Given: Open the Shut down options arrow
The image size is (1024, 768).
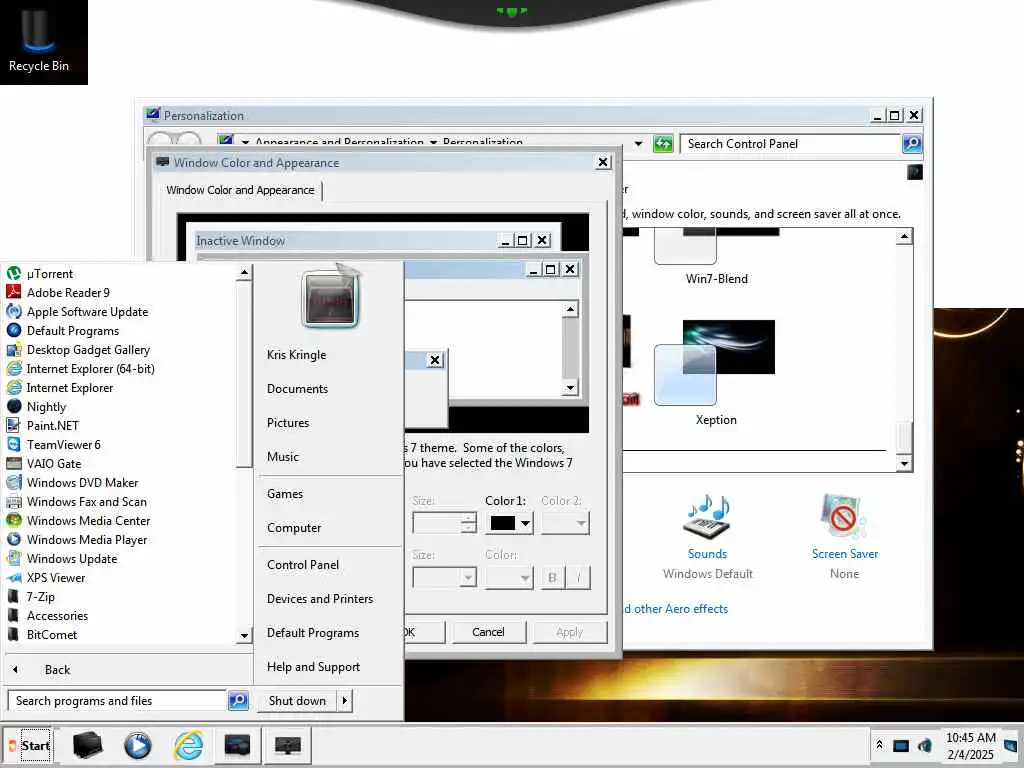Looking at the screenshot, I should coord(345,701).
